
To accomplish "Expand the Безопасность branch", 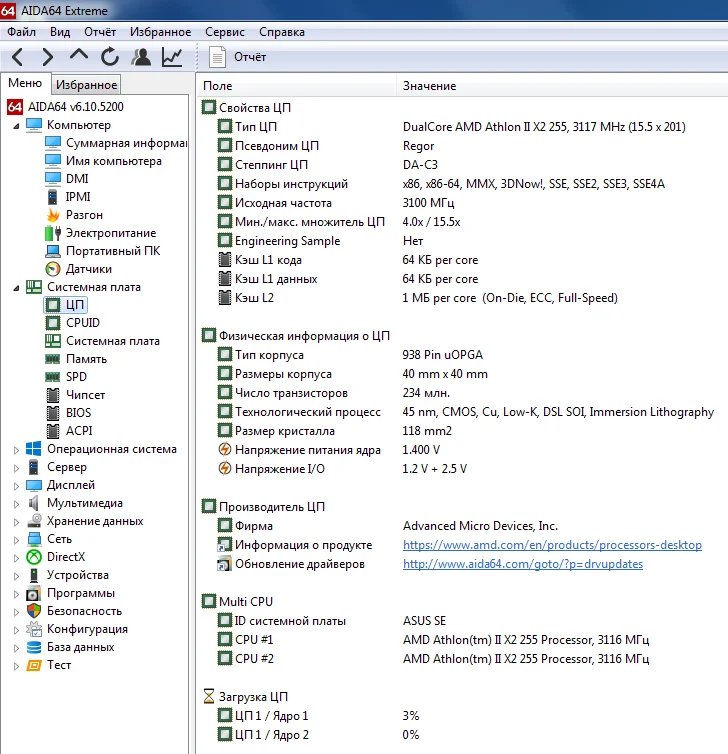I will coord(16,612).
